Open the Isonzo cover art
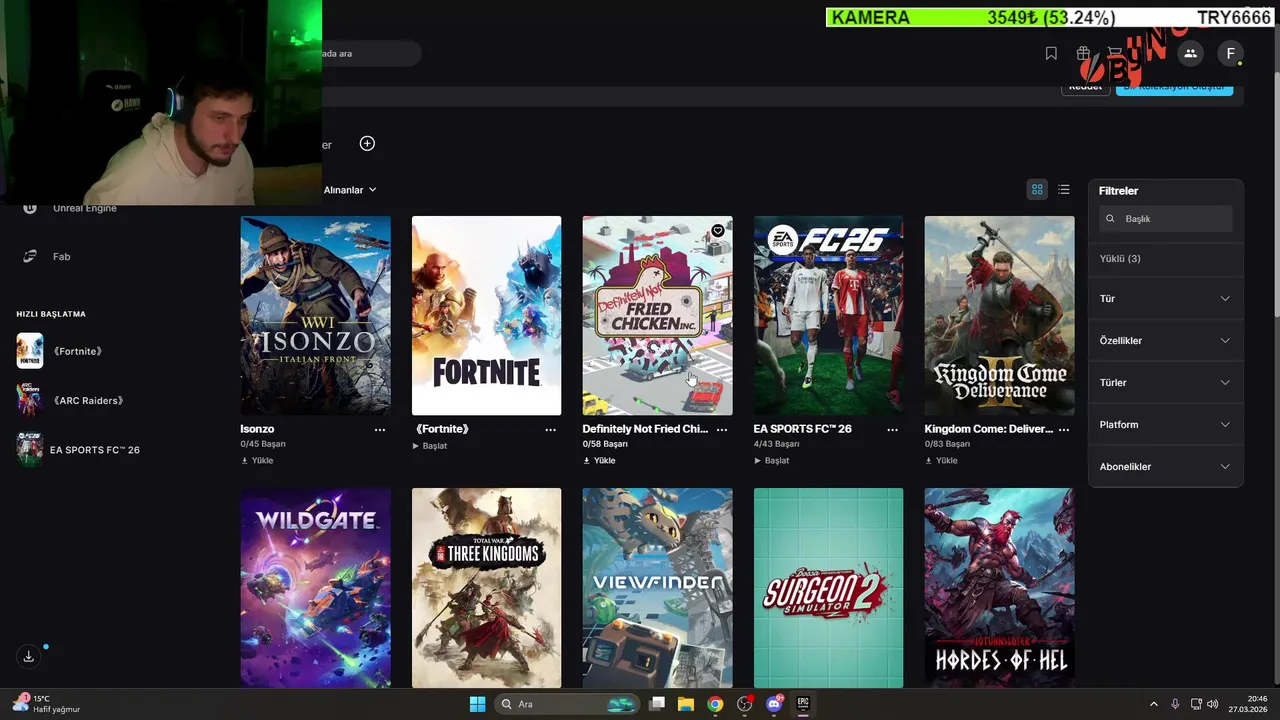This screenshot has width=1280, height=720. click(x=315, y=315)
